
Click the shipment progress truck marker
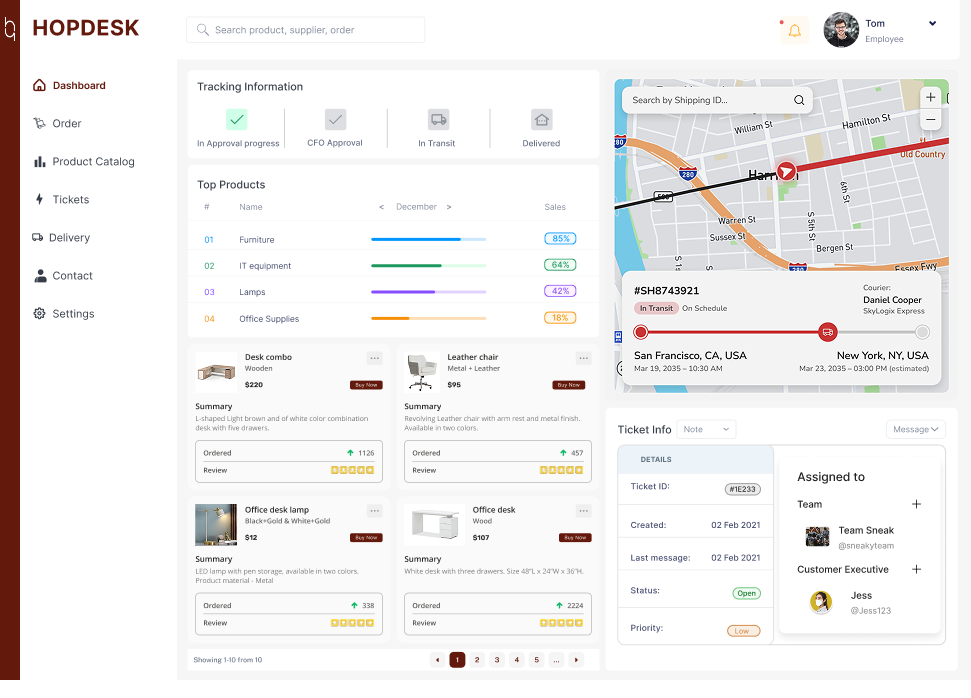(x=827, y=332)
